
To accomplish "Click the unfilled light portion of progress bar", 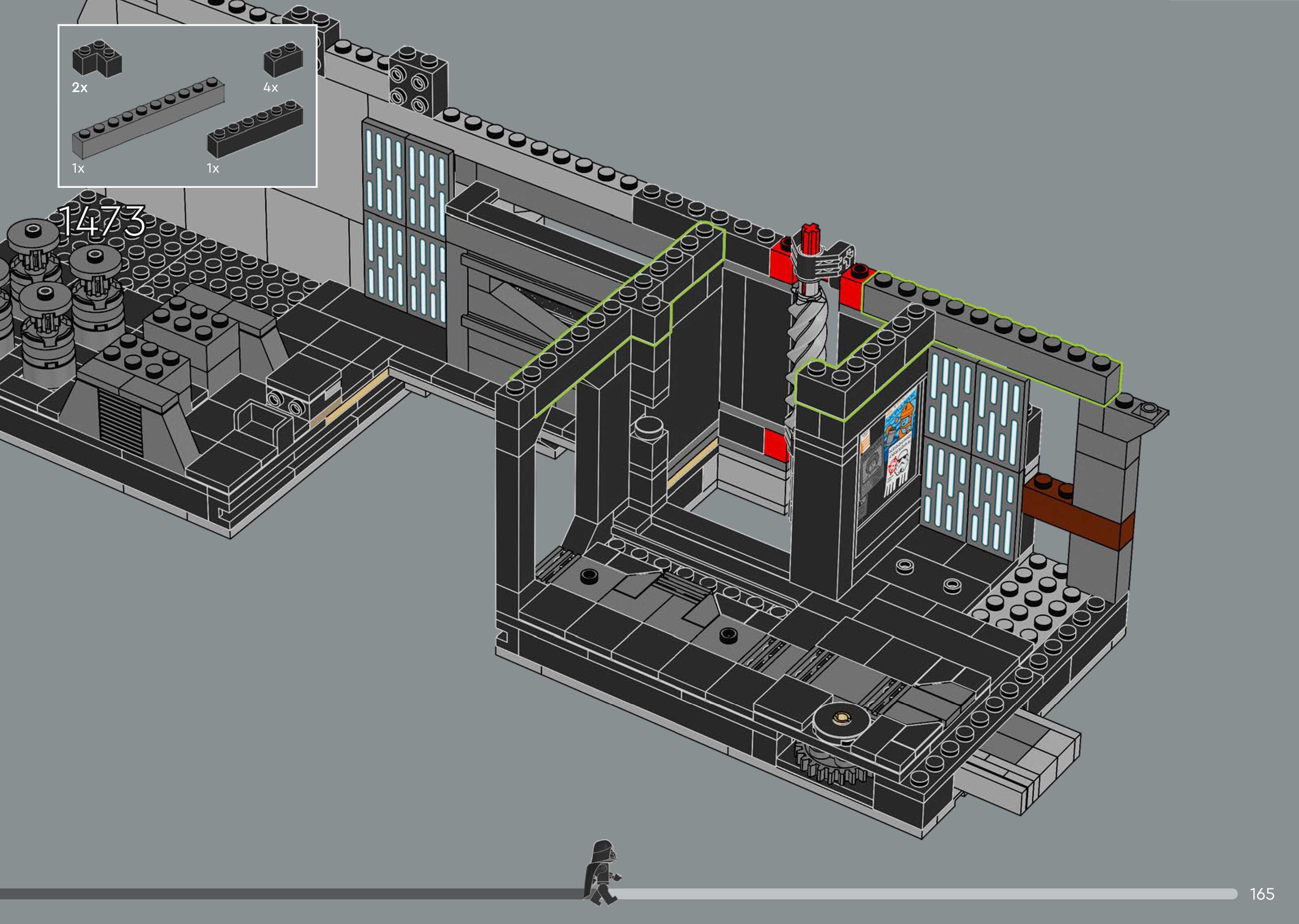I will tap(910, 894).
